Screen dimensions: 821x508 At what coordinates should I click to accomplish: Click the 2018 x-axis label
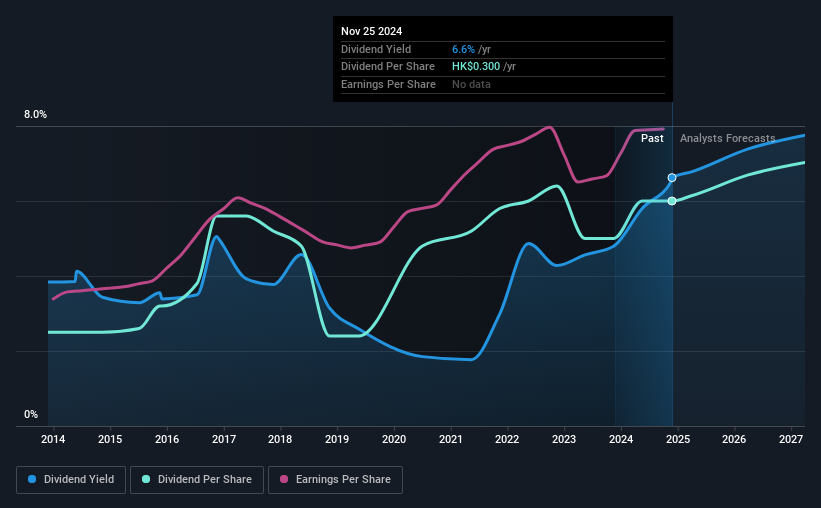click(280, 439)
